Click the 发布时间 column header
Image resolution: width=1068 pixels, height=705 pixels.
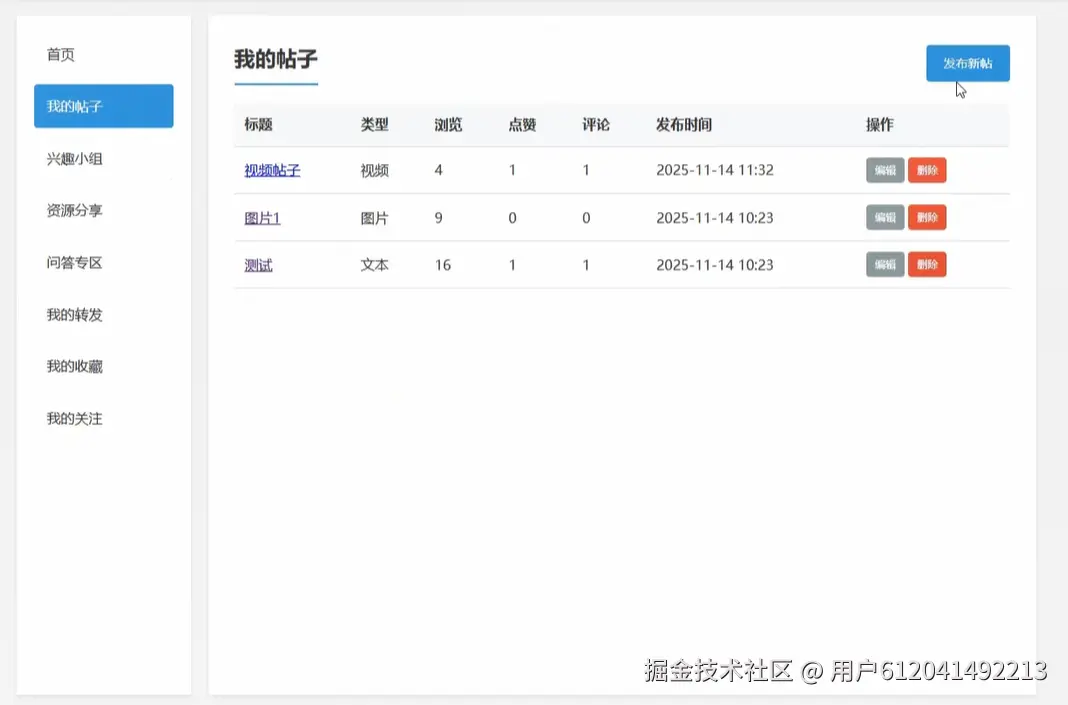coord(683,125)
